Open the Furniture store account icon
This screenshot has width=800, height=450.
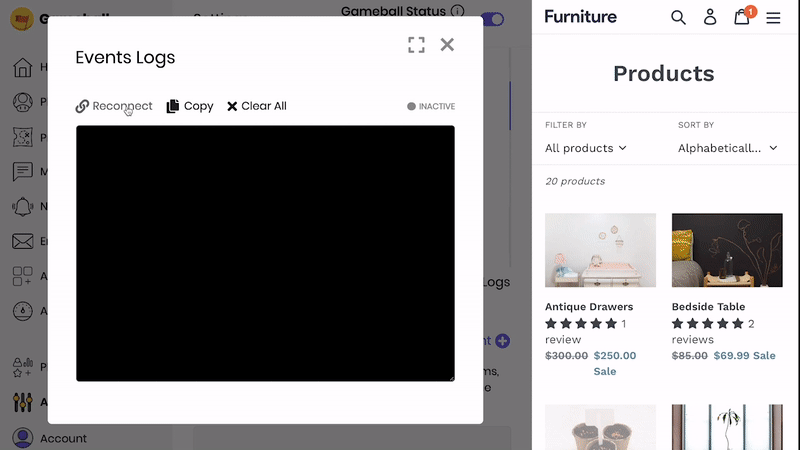point(710,17)
